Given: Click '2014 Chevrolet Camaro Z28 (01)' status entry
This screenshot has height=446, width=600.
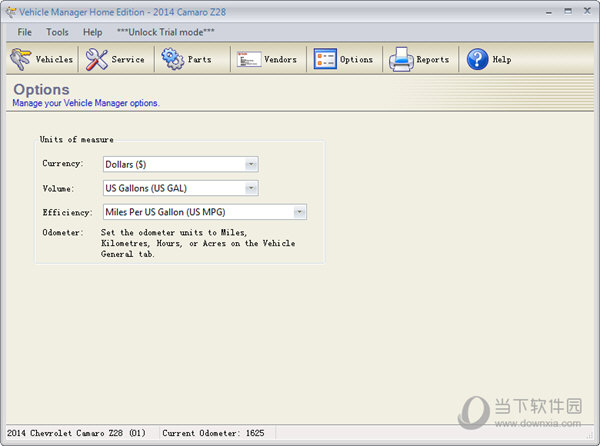Looking at the screenshot, I should pyautogui.click(x=76, y=433).
